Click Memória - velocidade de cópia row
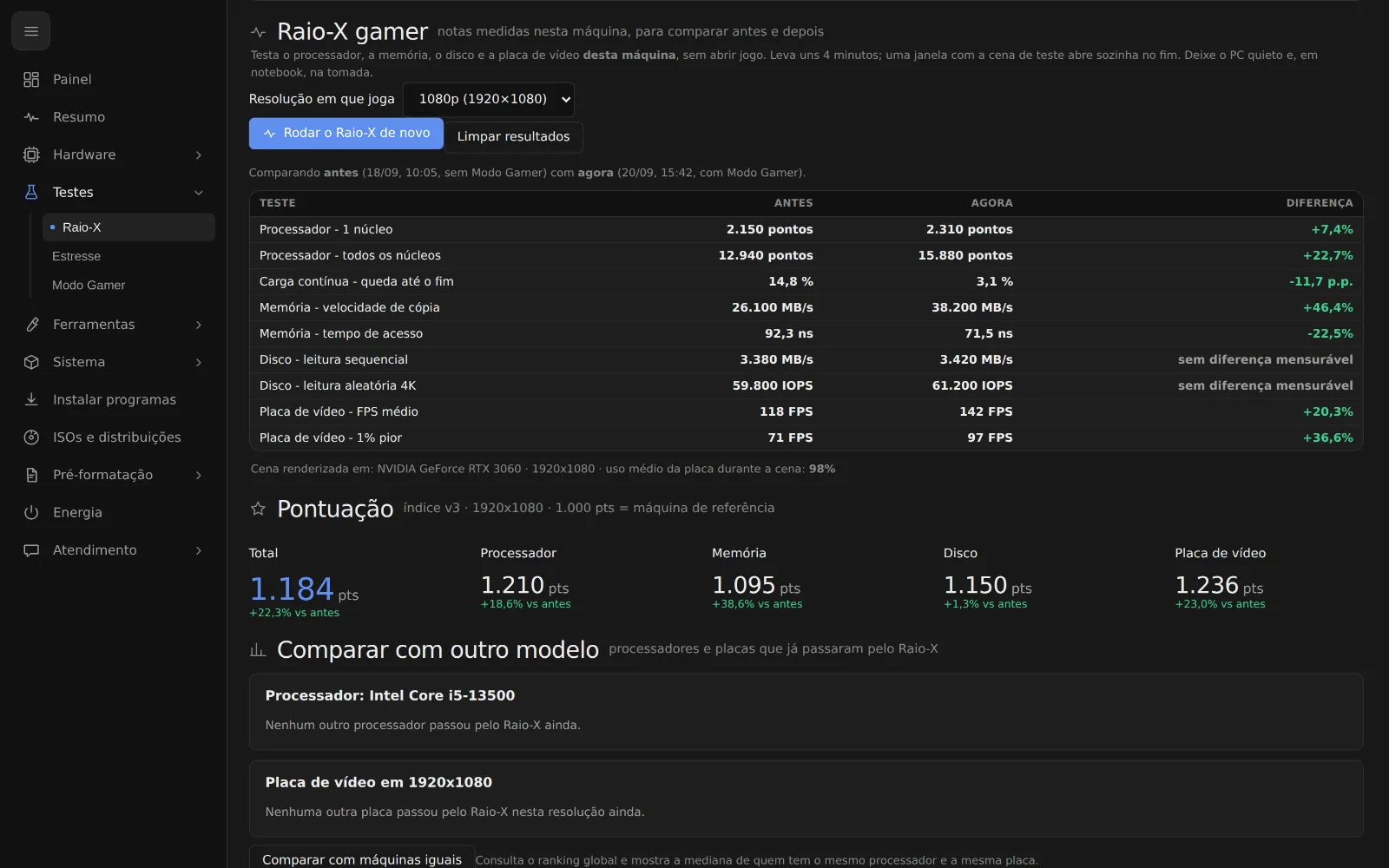This screenshot has width=1389, height=868. click(806, 307)
